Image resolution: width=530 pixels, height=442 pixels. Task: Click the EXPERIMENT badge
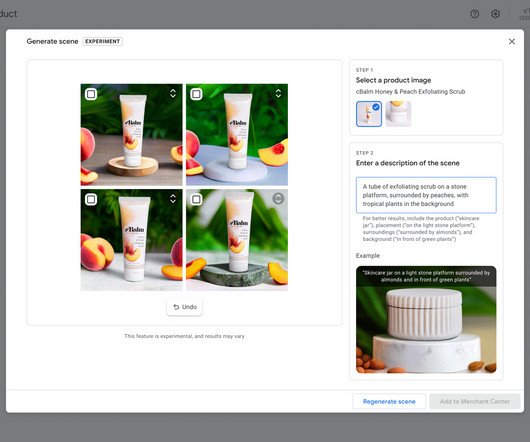click(102, 41)
